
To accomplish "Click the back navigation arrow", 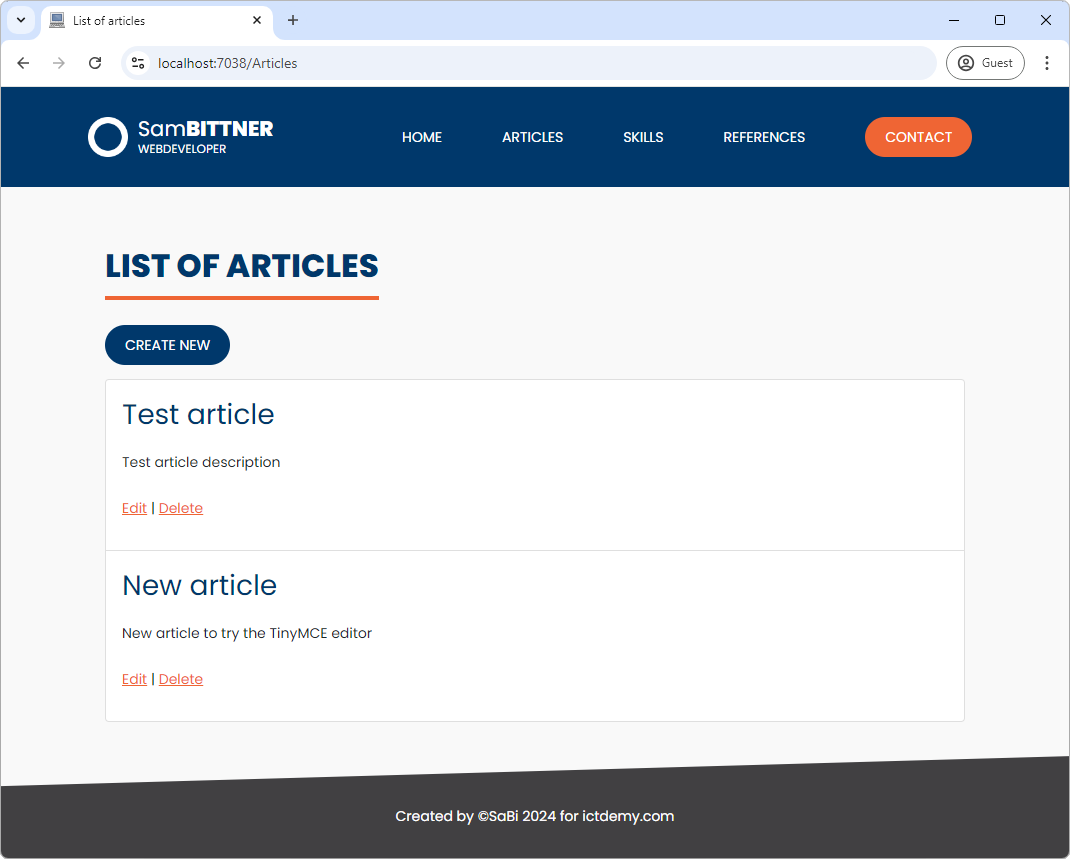I will pos(23,62).
